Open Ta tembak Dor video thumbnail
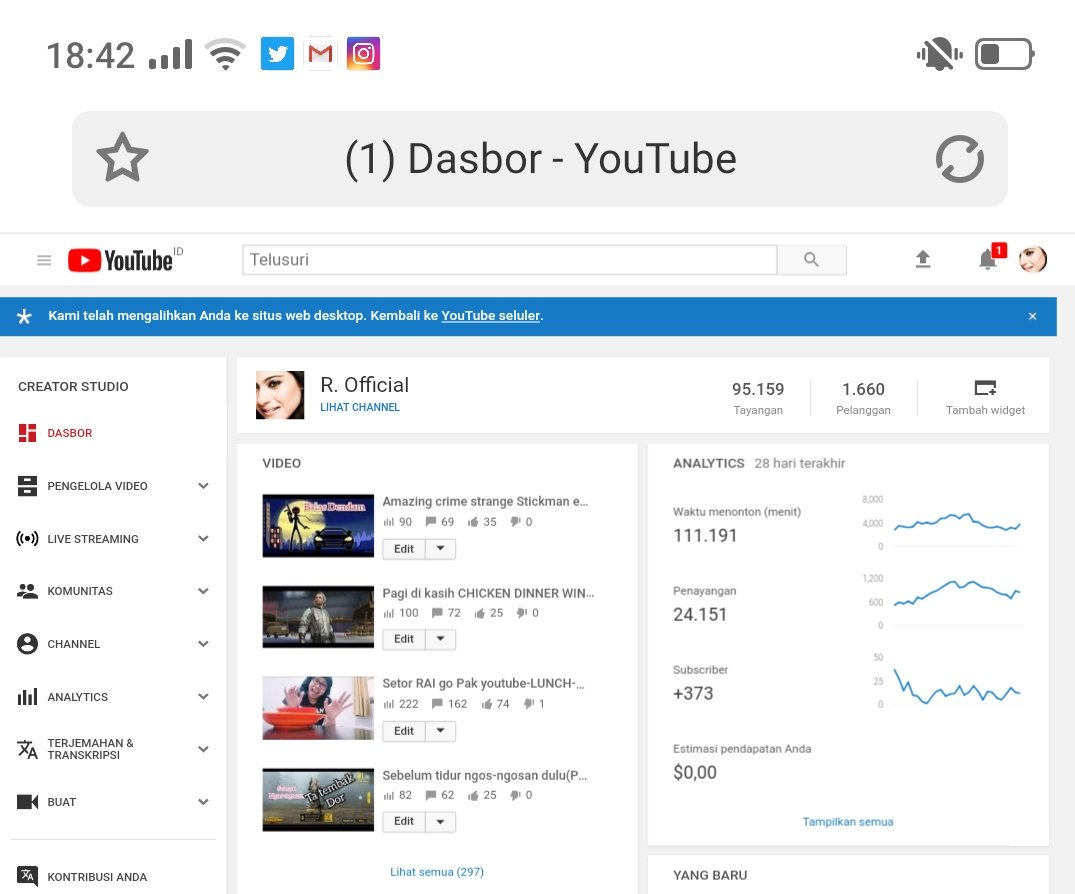Screen dimensions: 1075x894 pyautogui.click(x=318, y=799)
